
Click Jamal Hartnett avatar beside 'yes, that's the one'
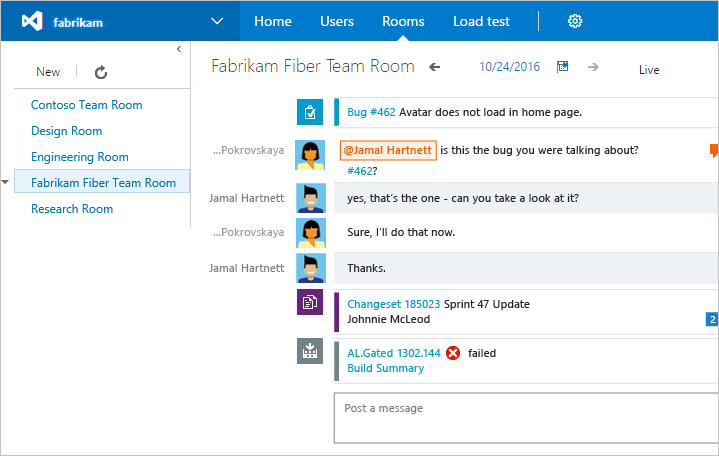(311, 198)
